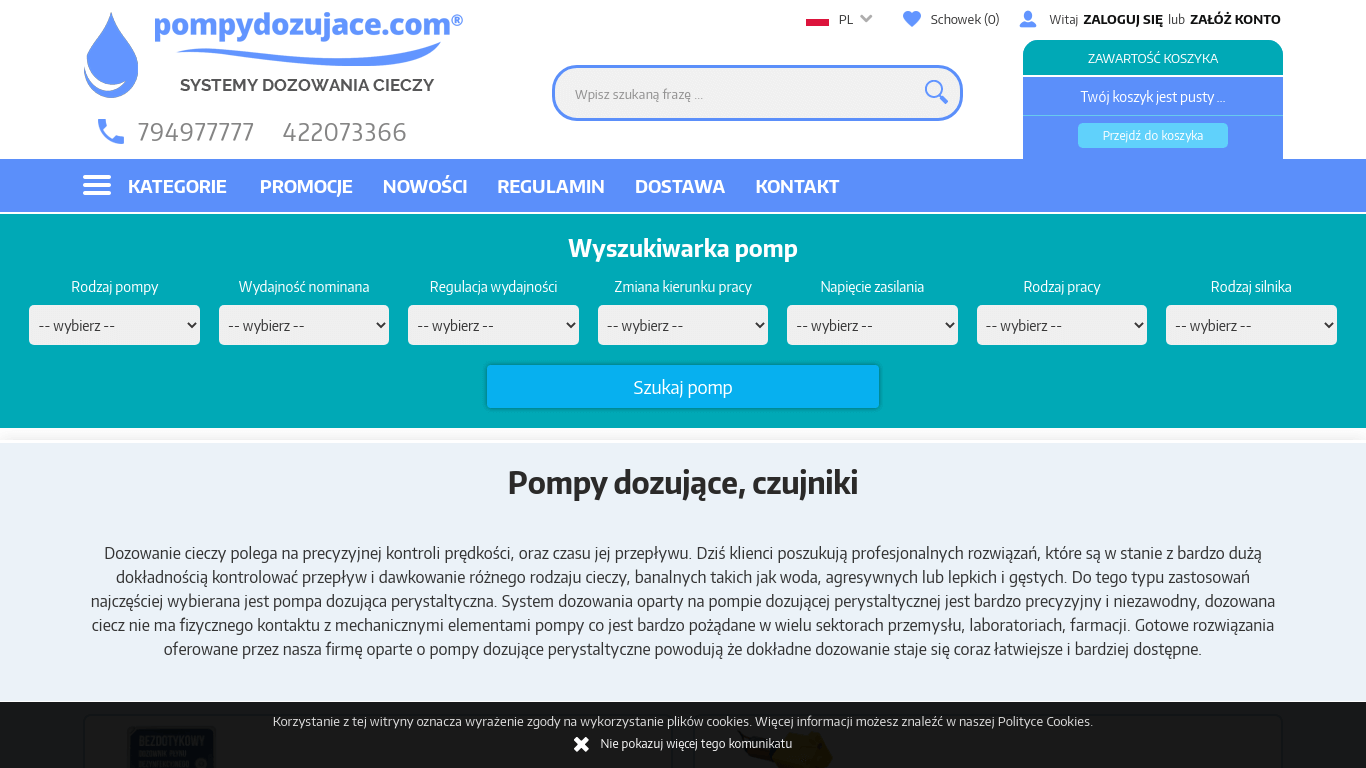This screenshot has height=768, width=1366.
Task: Open the Wydajność nominana dropdown
Action: (x=303, y=324)
